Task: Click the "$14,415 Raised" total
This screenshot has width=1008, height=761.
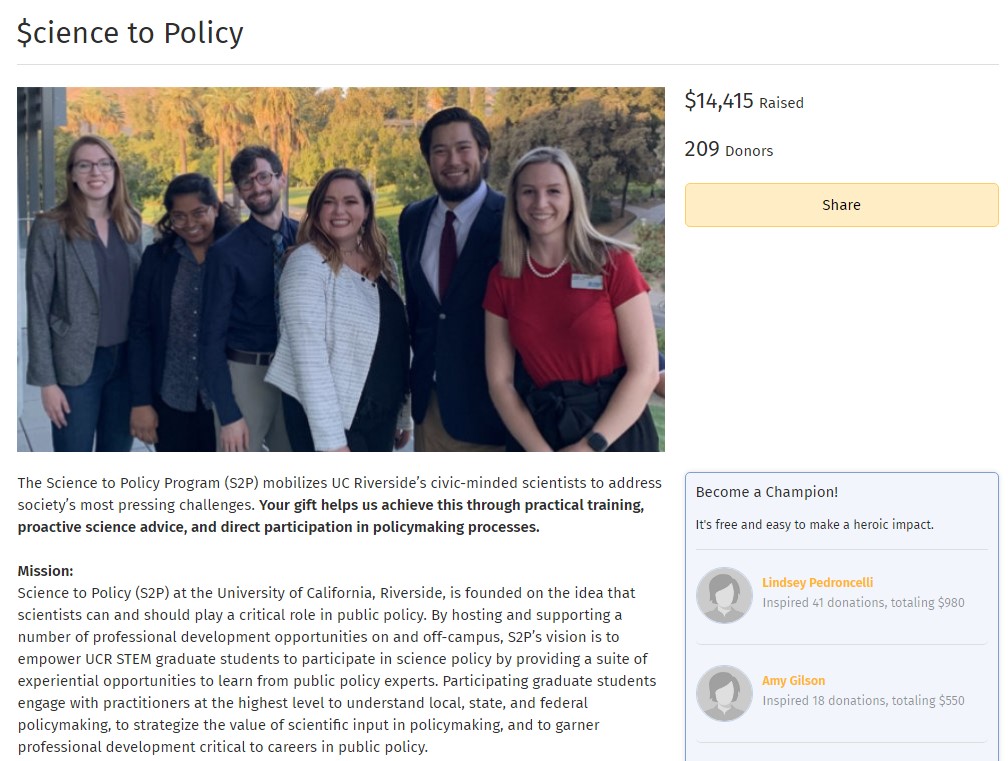Action: pyautogui.click(x=743, y=101)
